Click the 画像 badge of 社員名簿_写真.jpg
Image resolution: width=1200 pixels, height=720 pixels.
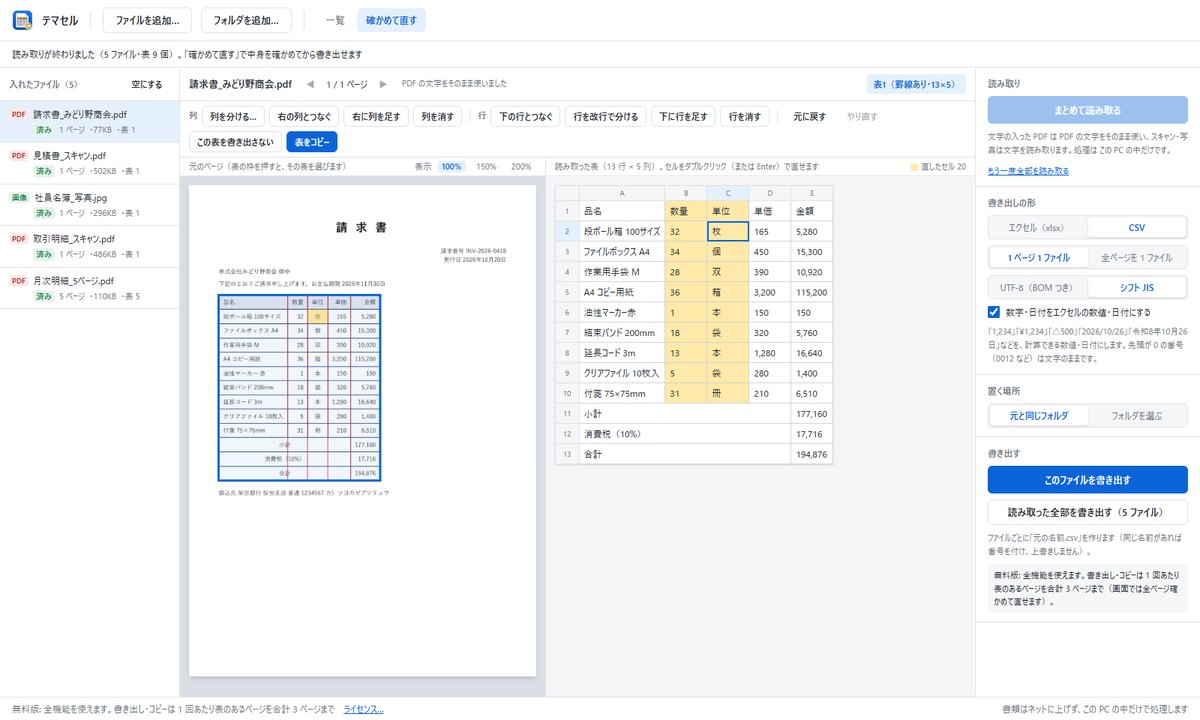coord(18,198)
